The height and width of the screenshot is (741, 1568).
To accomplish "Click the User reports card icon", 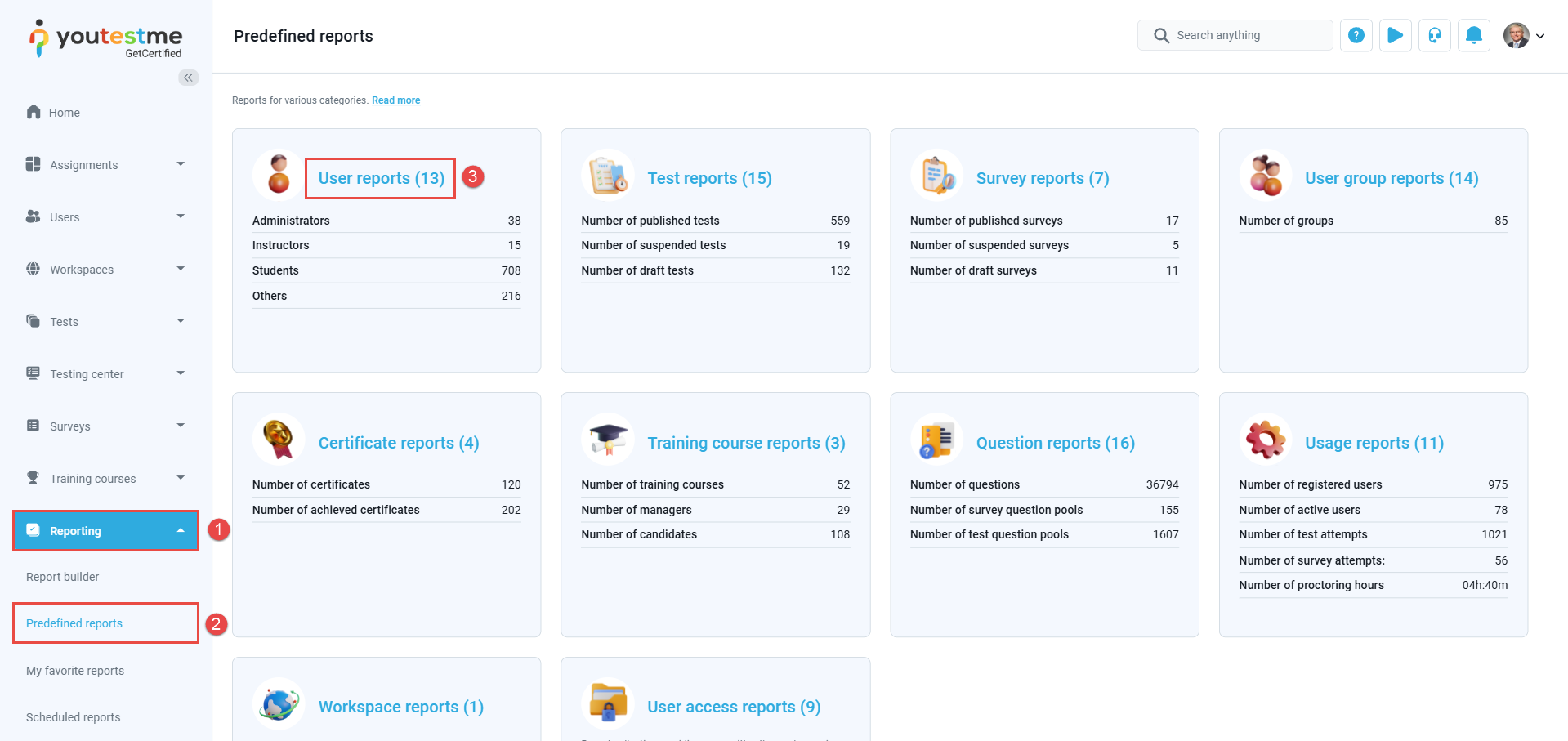I will click(279, 175).
